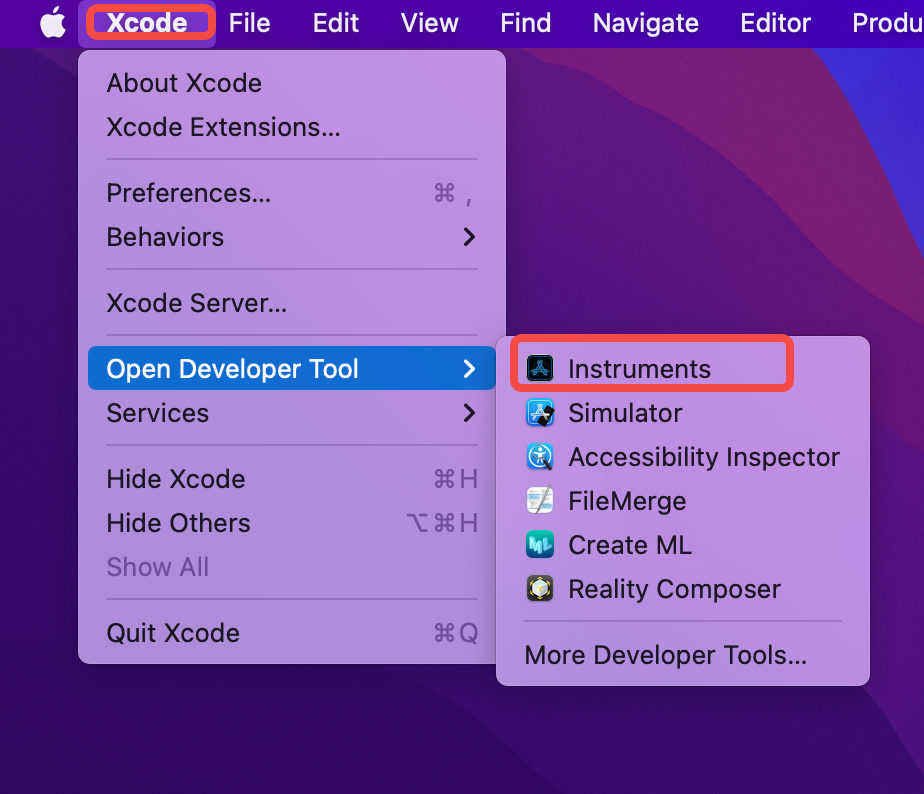
Task: Click the Instruments app icon
Action: (540, 368)
